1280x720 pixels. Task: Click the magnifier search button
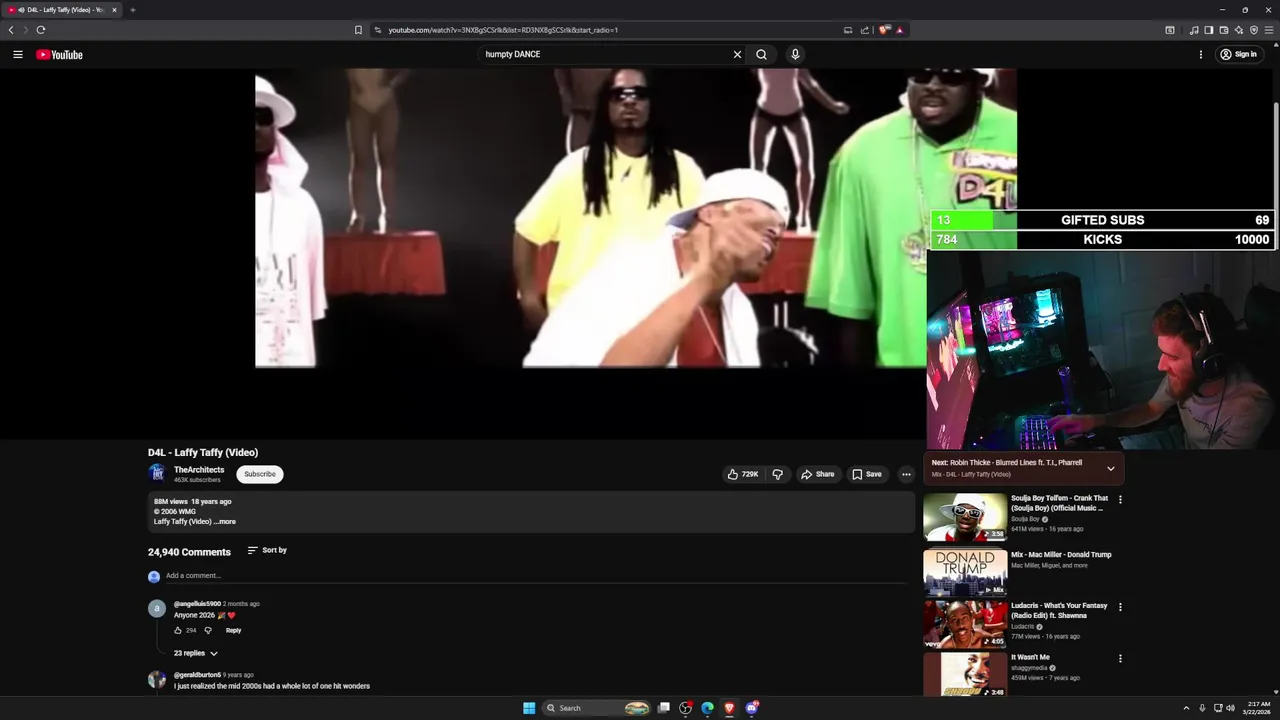coord(761,54)
